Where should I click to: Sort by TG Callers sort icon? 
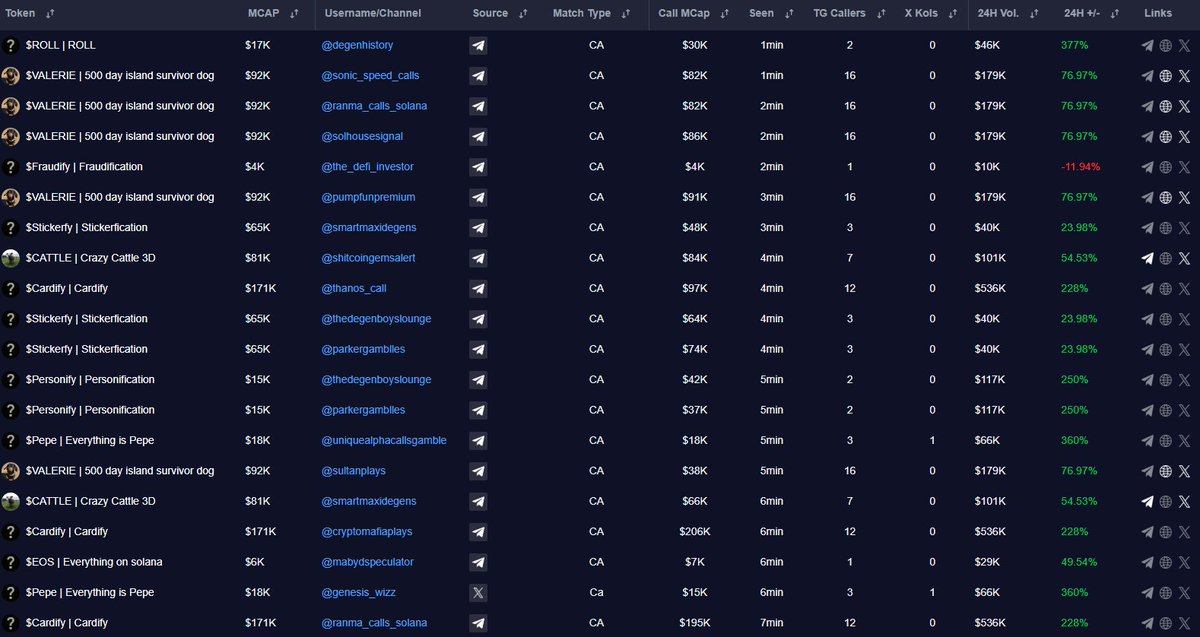click(x=880, y=14)
